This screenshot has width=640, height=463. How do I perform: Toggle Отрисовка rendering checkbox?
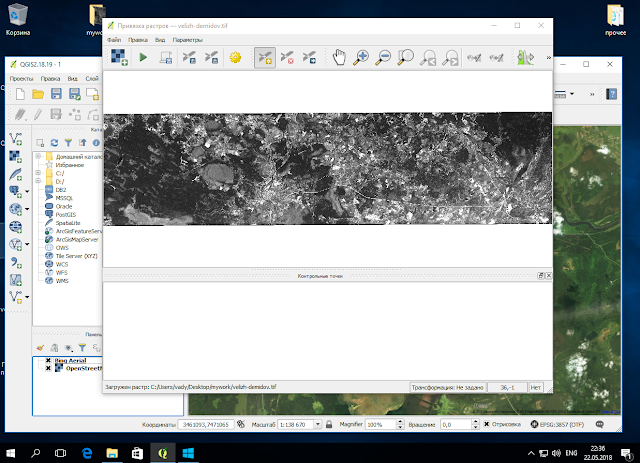(x=487, y=424)
